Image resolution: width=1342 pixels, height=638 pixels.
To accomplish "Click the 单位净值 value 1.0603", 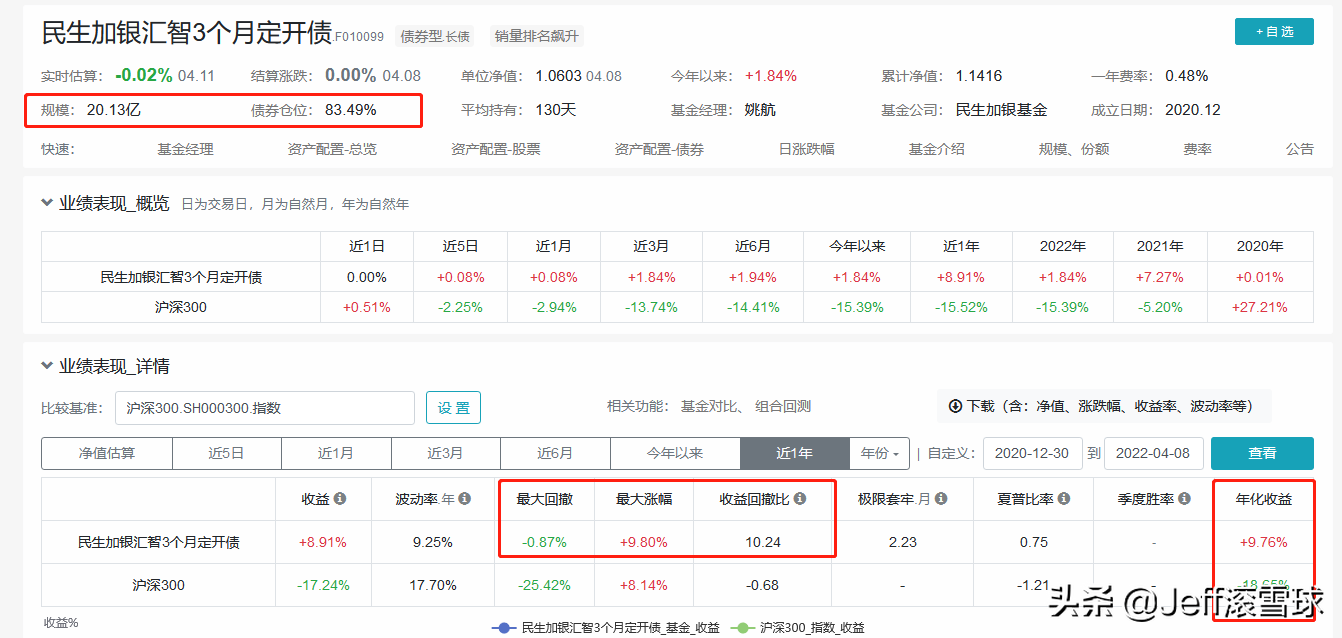I will 558,76.
